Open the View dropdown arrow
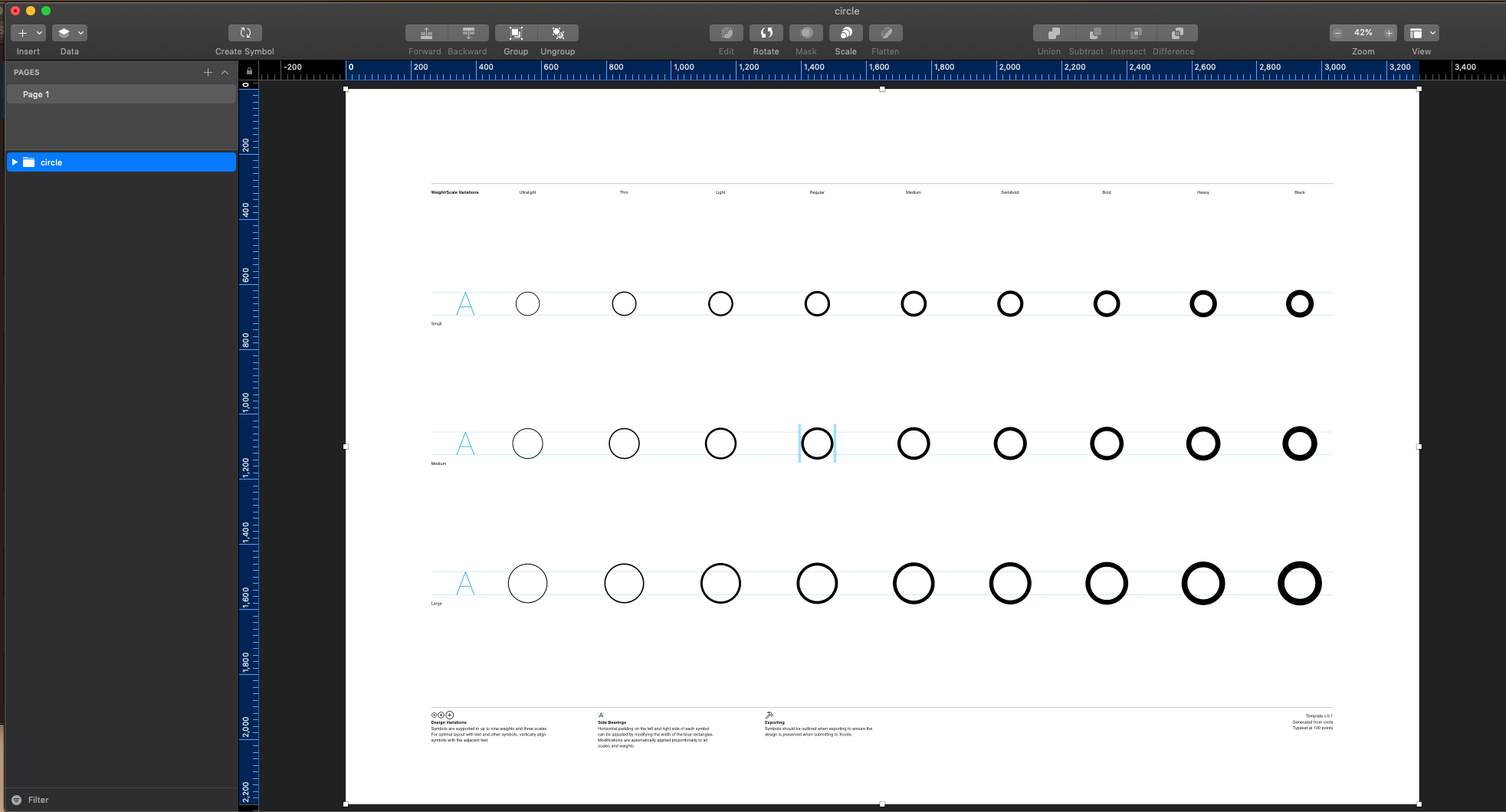This screenshot has height=812, width=1506. pyautogui.click(x=1432, y=33)
